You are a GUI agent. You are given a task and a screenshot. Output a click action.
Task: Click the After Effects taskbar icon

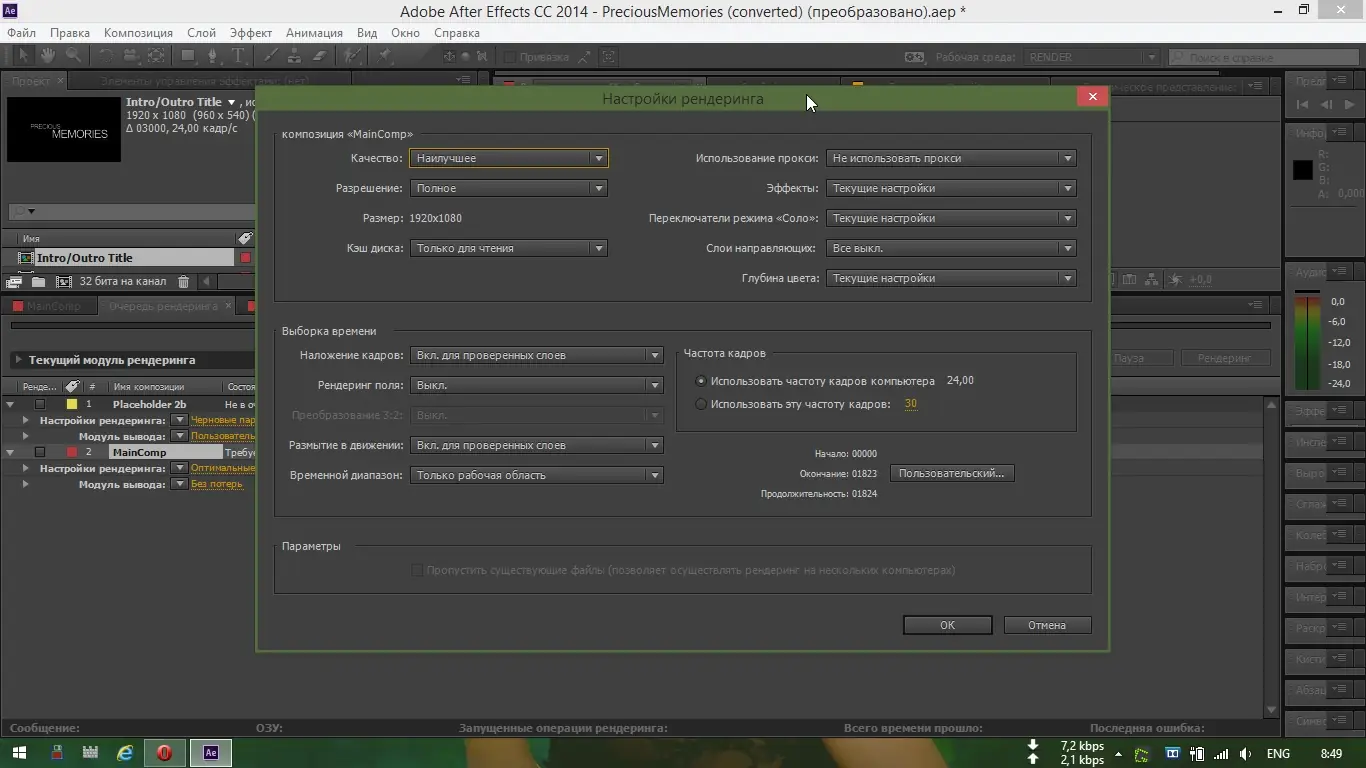tap(211, 753)
